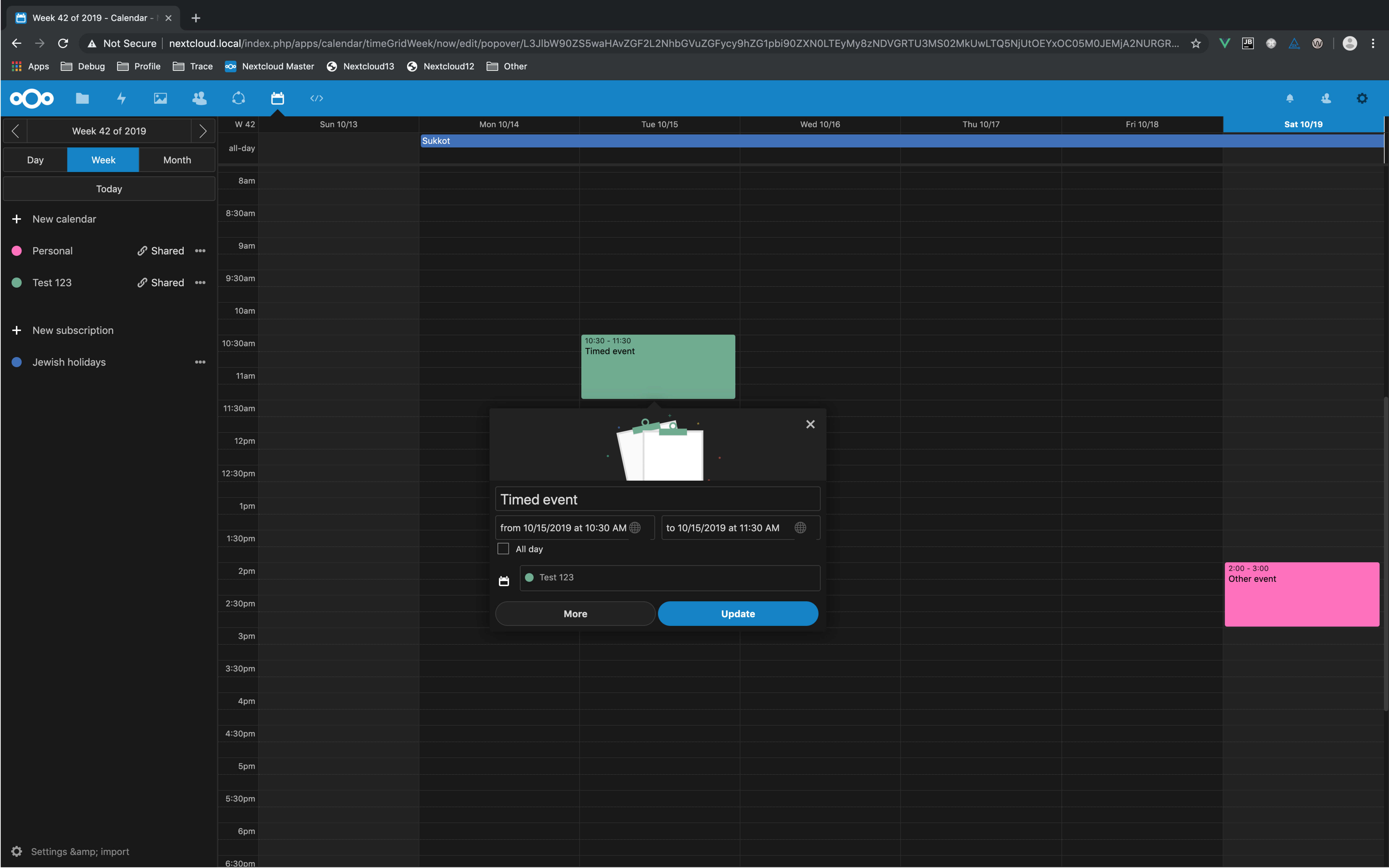Open more options for Test 123 calendar
The width and height of the screenshot is (1389, 868).
[200, 282]
